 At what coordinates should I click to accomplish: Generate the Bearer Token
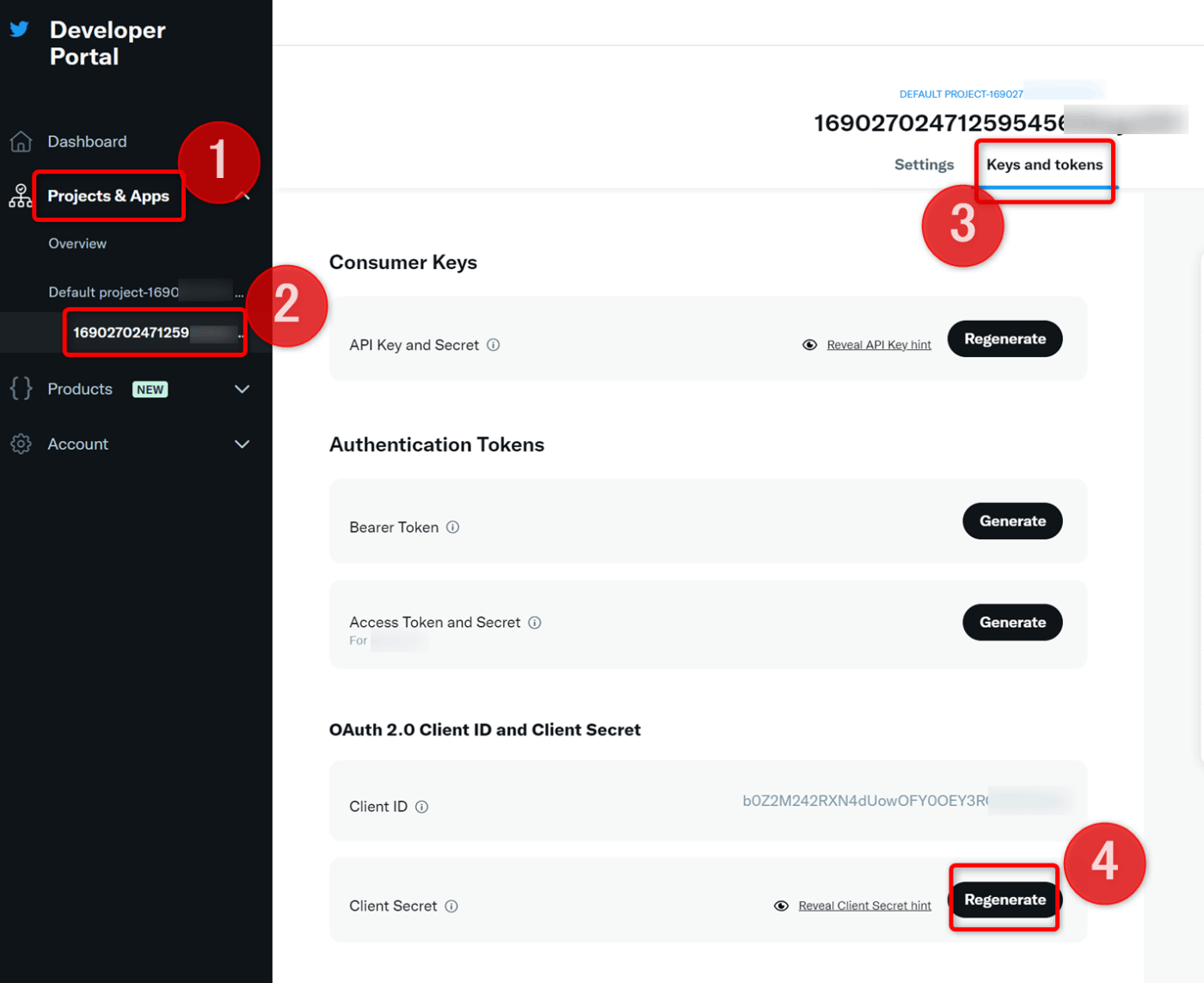(x=1012, y=521)
